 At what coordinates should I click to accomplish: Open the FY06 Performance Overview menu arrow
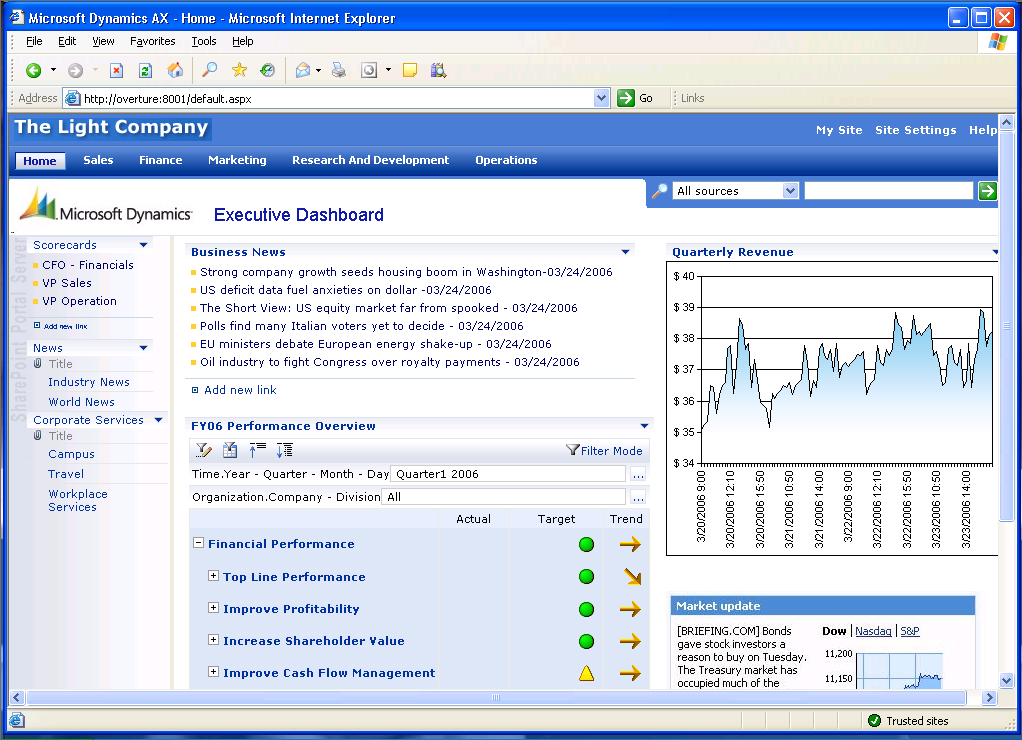[x=645, y=426]
